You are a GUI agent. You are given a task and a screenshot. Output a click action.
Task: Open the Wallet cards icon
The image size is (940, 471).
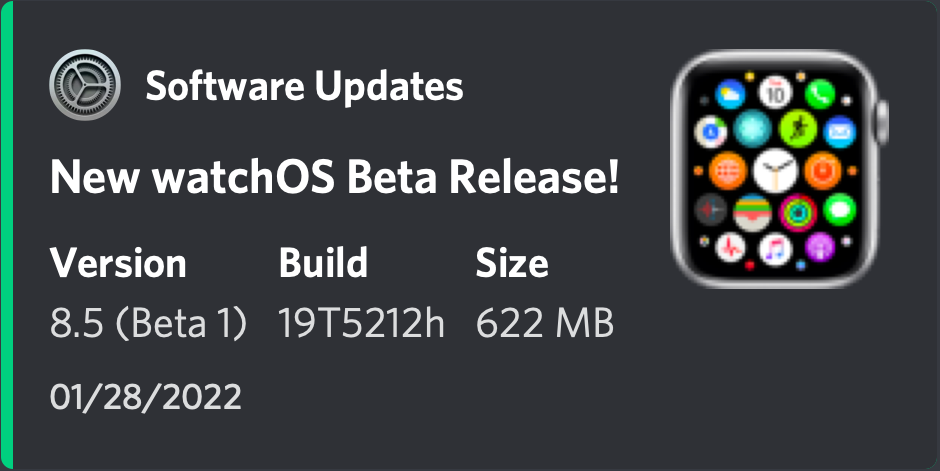pos(752,210)
